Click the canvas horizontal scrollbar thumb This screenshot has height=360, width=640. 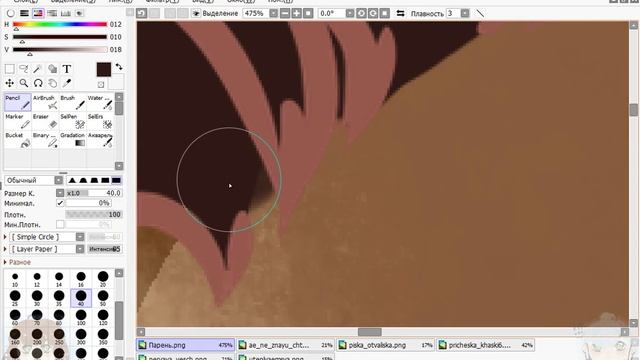[370, 332]
